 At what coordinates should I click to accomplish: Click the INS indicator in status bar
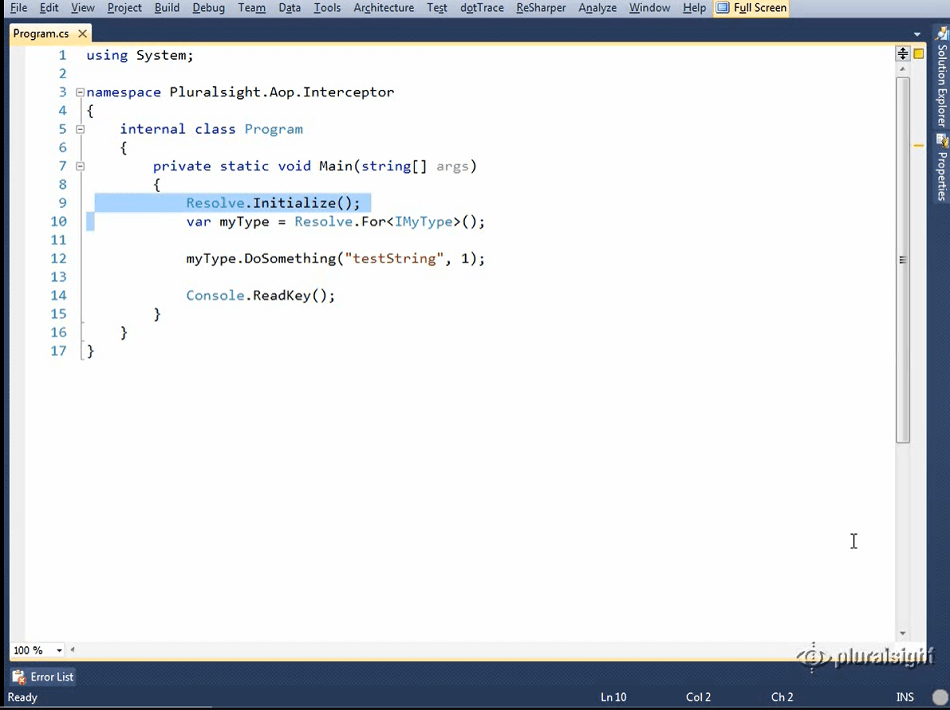(x=905, y=697)
